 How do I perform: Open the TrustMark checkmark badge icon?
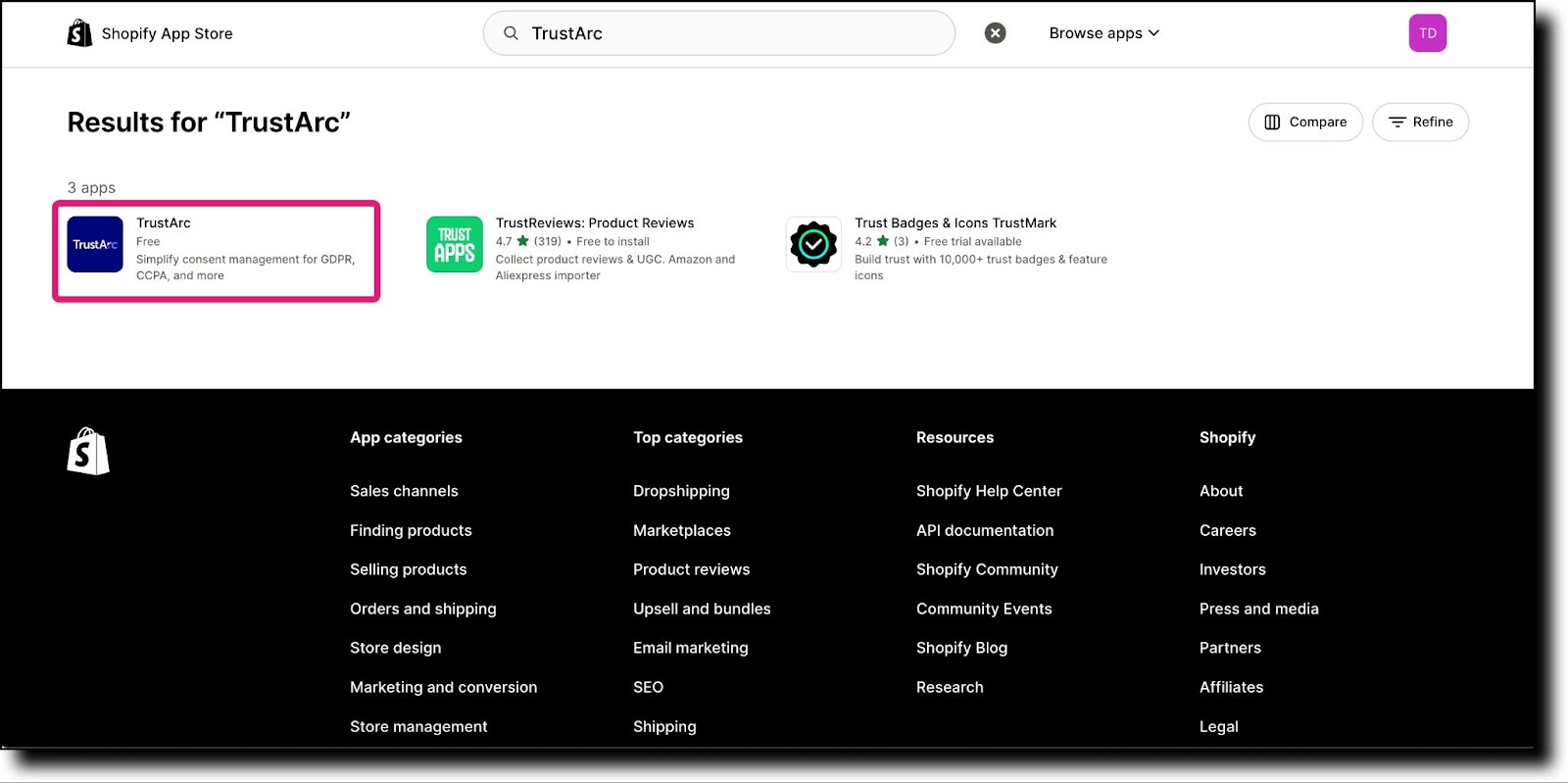813,244
